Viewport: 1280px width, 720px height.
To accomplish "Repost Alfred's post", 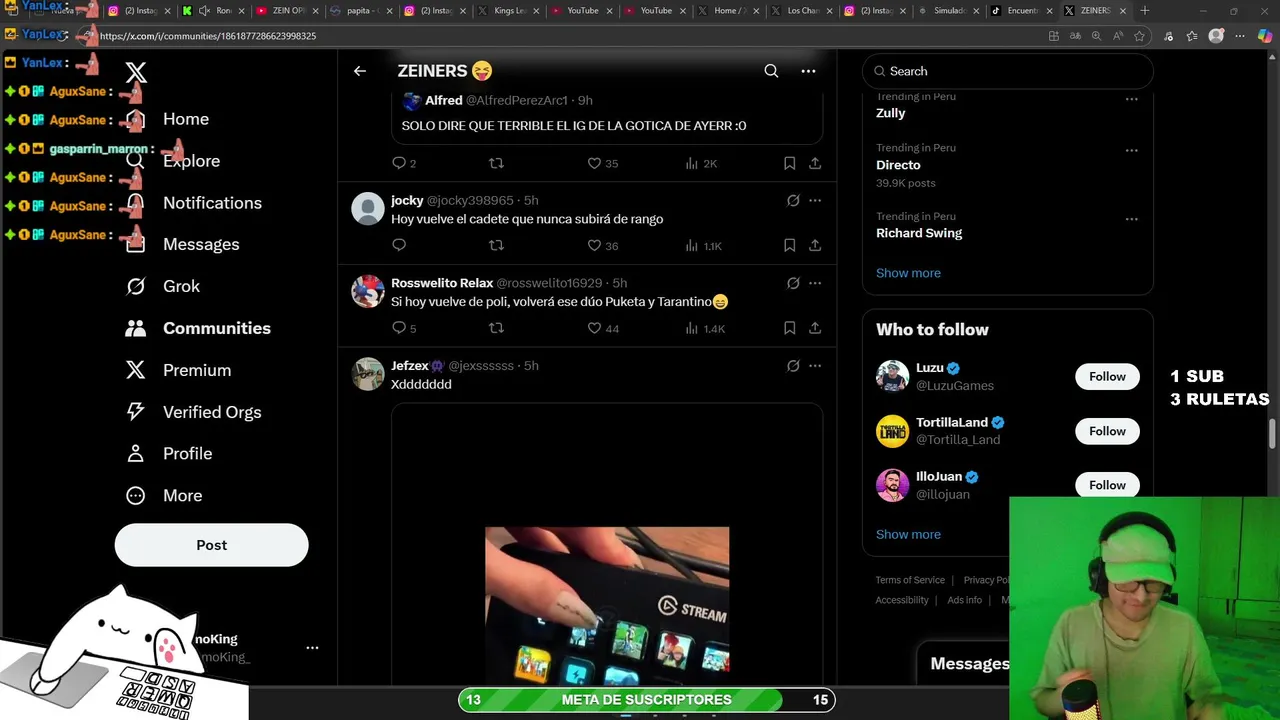I will click(x=496, y=163).
